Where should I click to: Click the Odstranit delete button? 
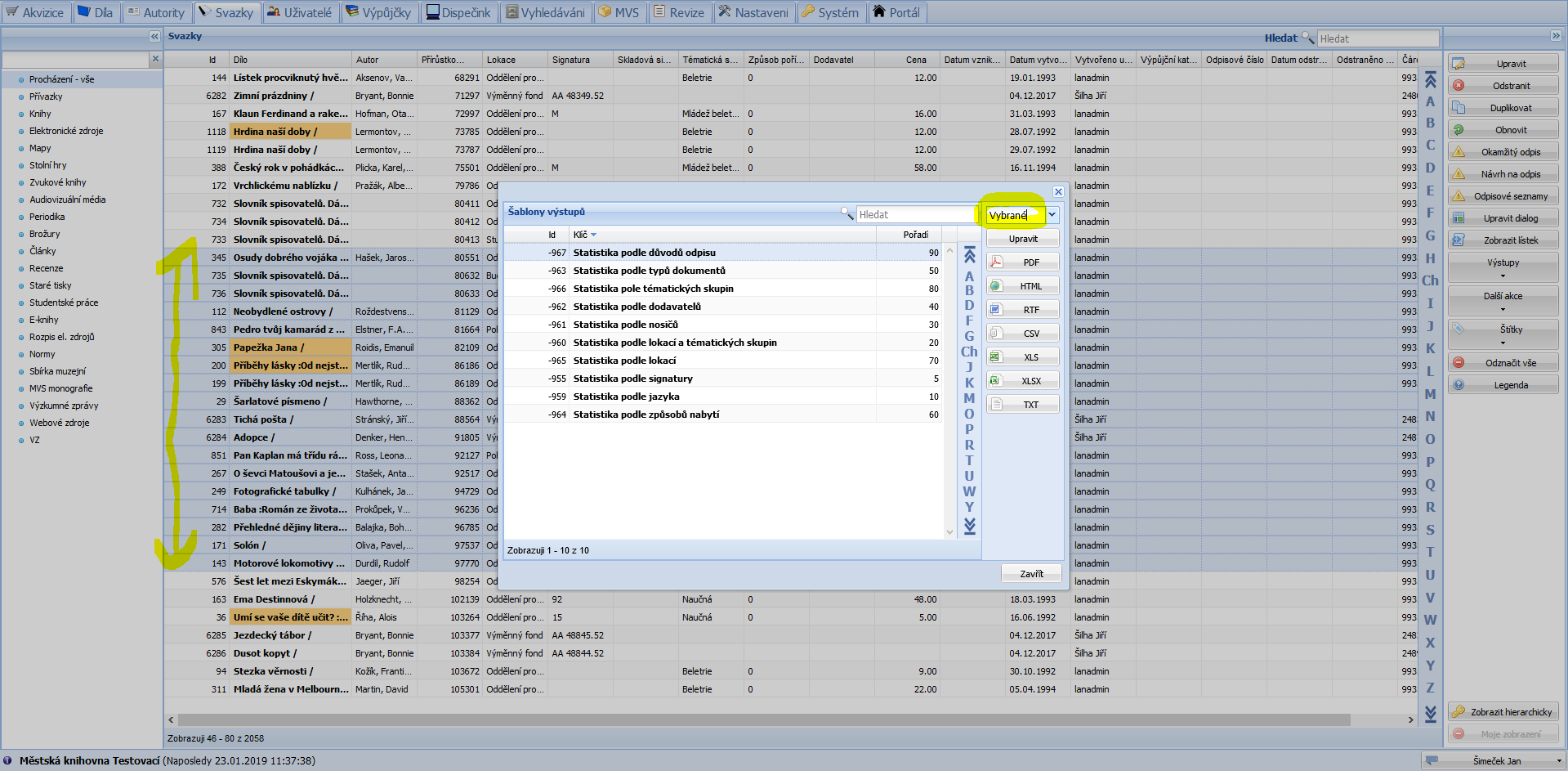coord(1503,86)
